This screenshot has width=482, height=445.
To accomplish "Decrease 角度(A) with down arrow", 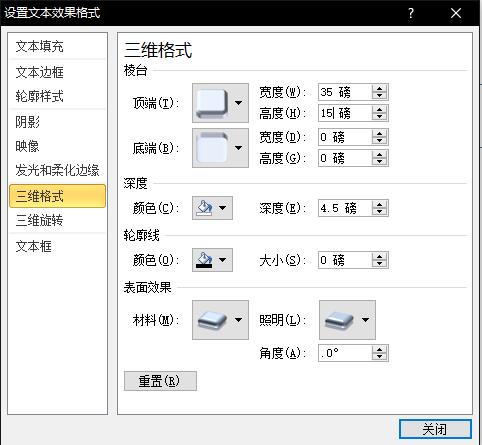I will (380, 357).
